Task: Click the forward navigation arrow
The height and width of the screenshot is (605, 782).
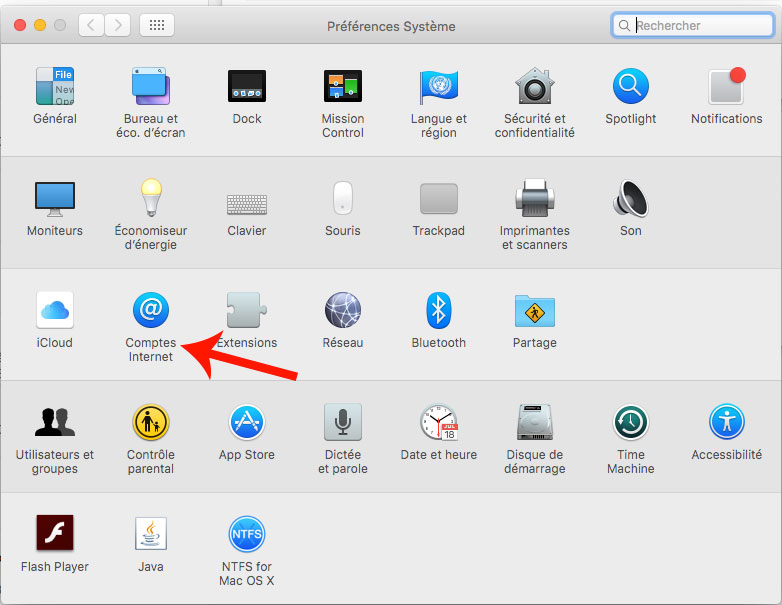Action: [x=117, y=25]
